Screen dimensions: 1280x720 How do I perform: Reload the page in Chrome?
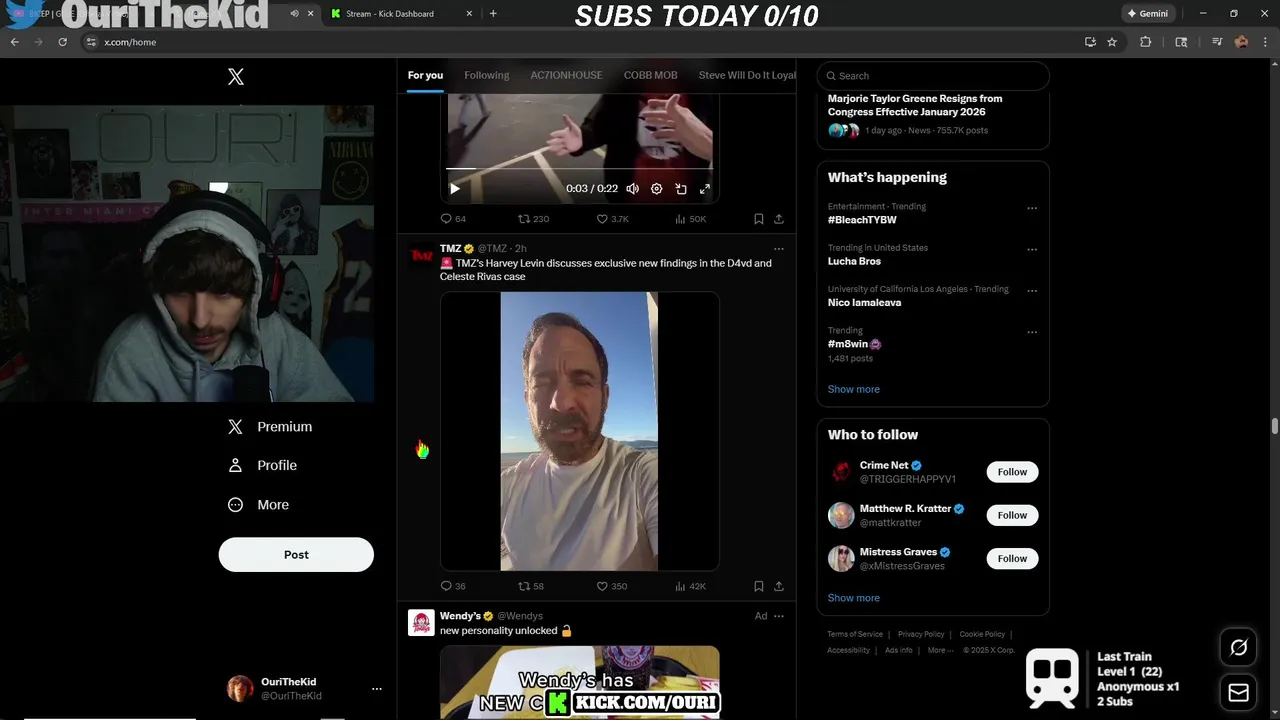(x=62, y=42)
